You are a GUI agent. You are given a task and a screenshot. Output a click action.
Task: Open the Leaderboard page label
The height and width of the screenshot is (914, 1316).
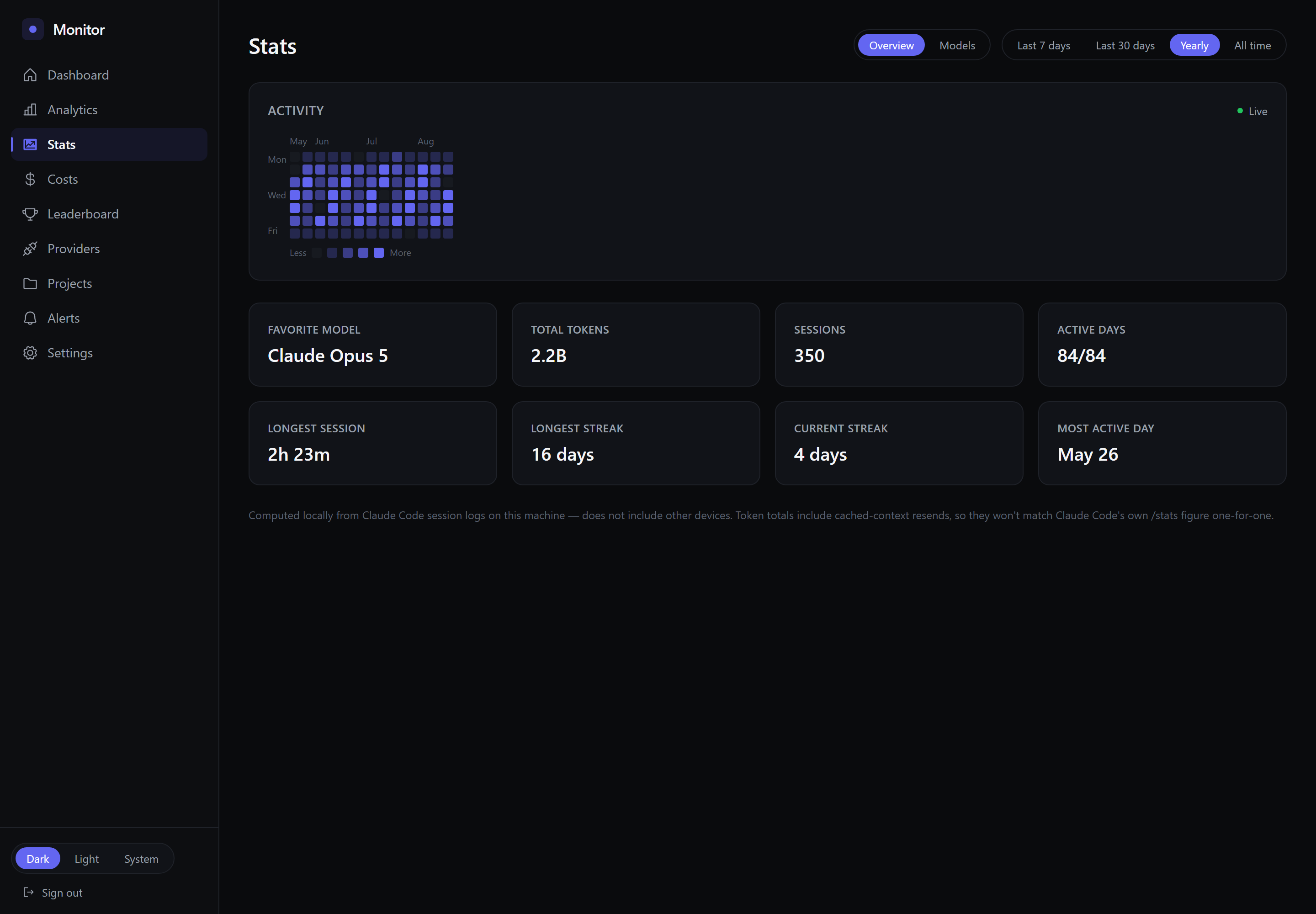click(83, 213)
